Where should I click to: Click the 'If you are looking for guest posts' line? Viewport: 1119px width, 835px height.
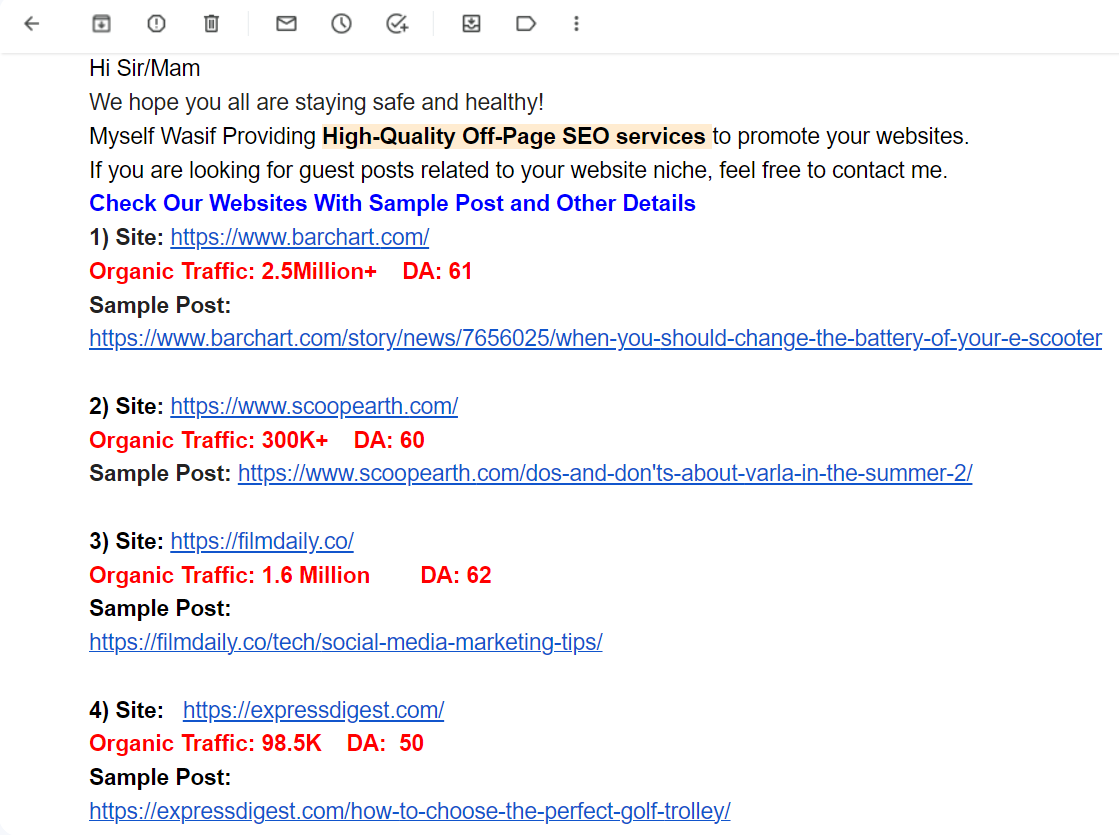click(518, 170)
